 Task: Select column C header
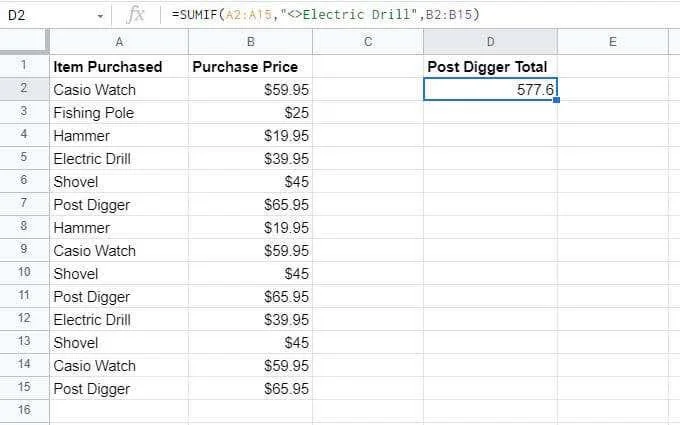(368, 42)
